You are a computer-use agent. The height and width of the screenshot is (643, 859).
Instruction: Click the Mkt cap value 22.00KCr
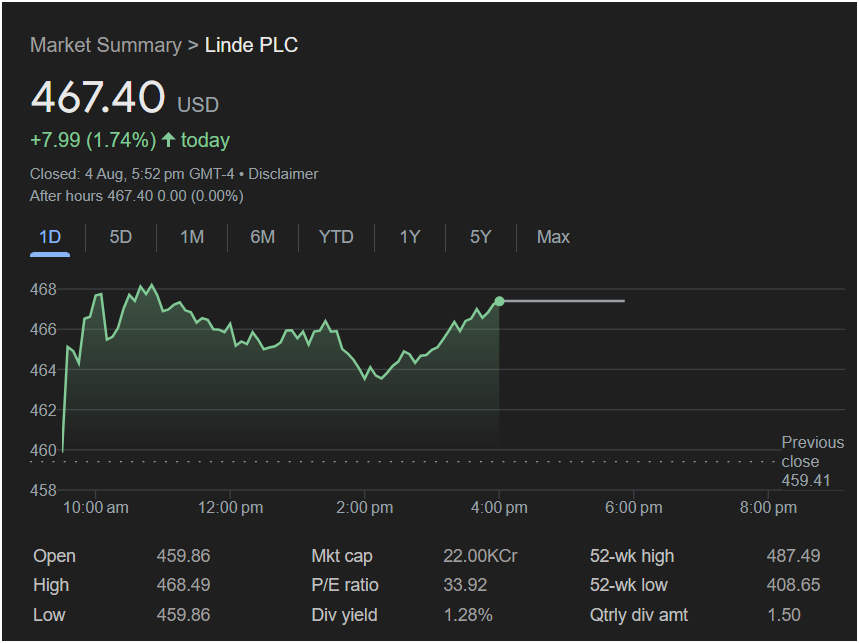[480, 556]
